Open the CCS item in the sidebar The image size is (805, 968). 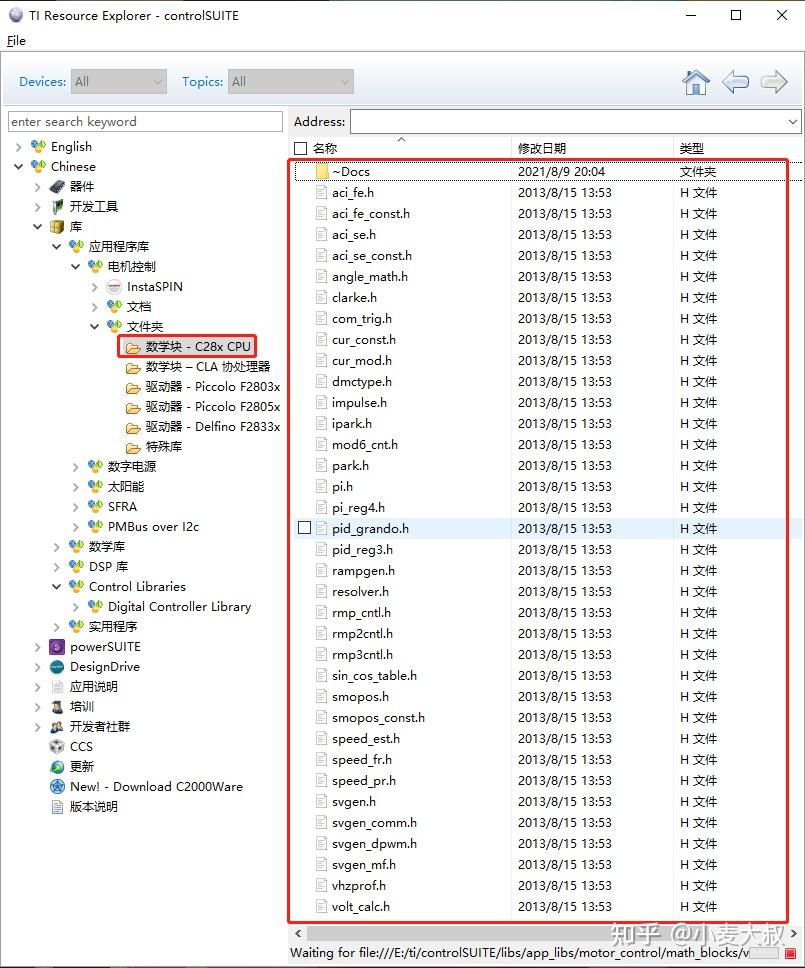tap(77, 746)
